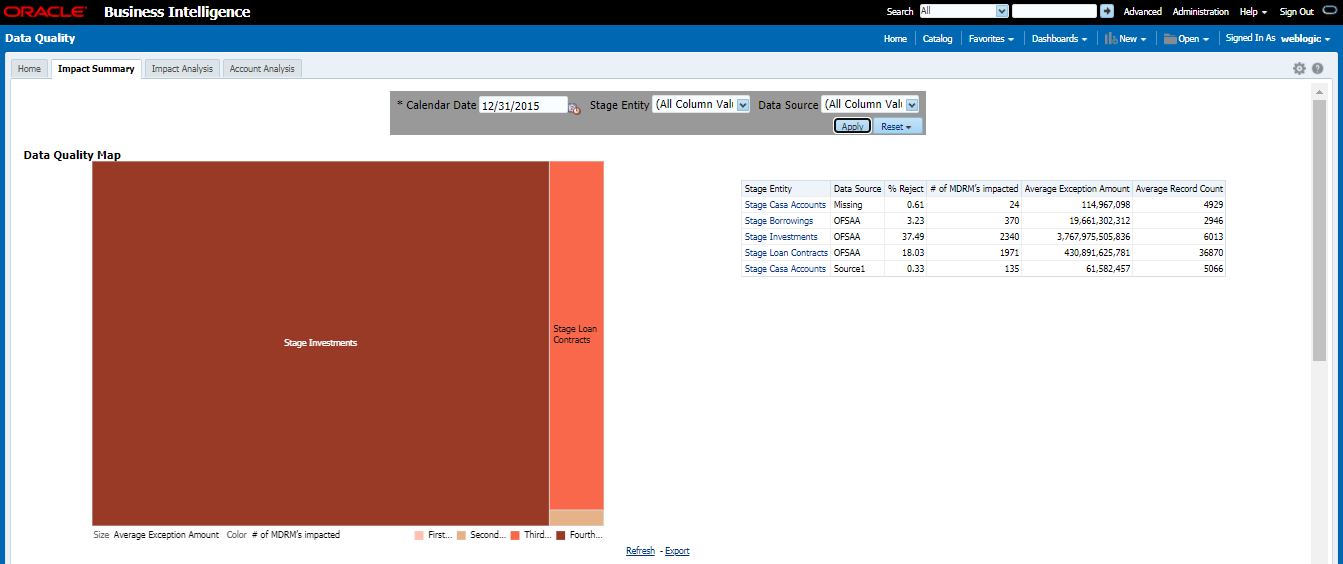Image resolution: width=1343 pixels, height=564 pixels.
Task: Click the Open folder icon
Action: tap(1169, 38)
